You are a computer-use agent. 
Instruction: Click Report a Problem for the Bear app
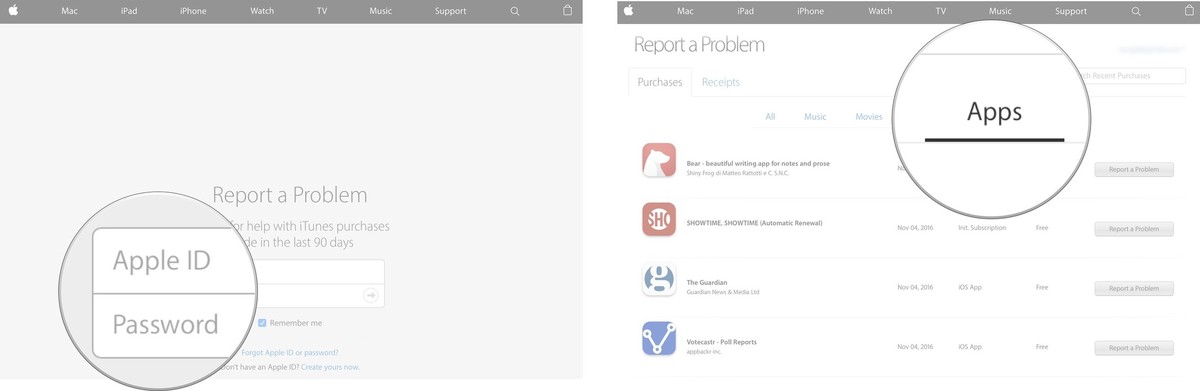[x=1134, y=170]
